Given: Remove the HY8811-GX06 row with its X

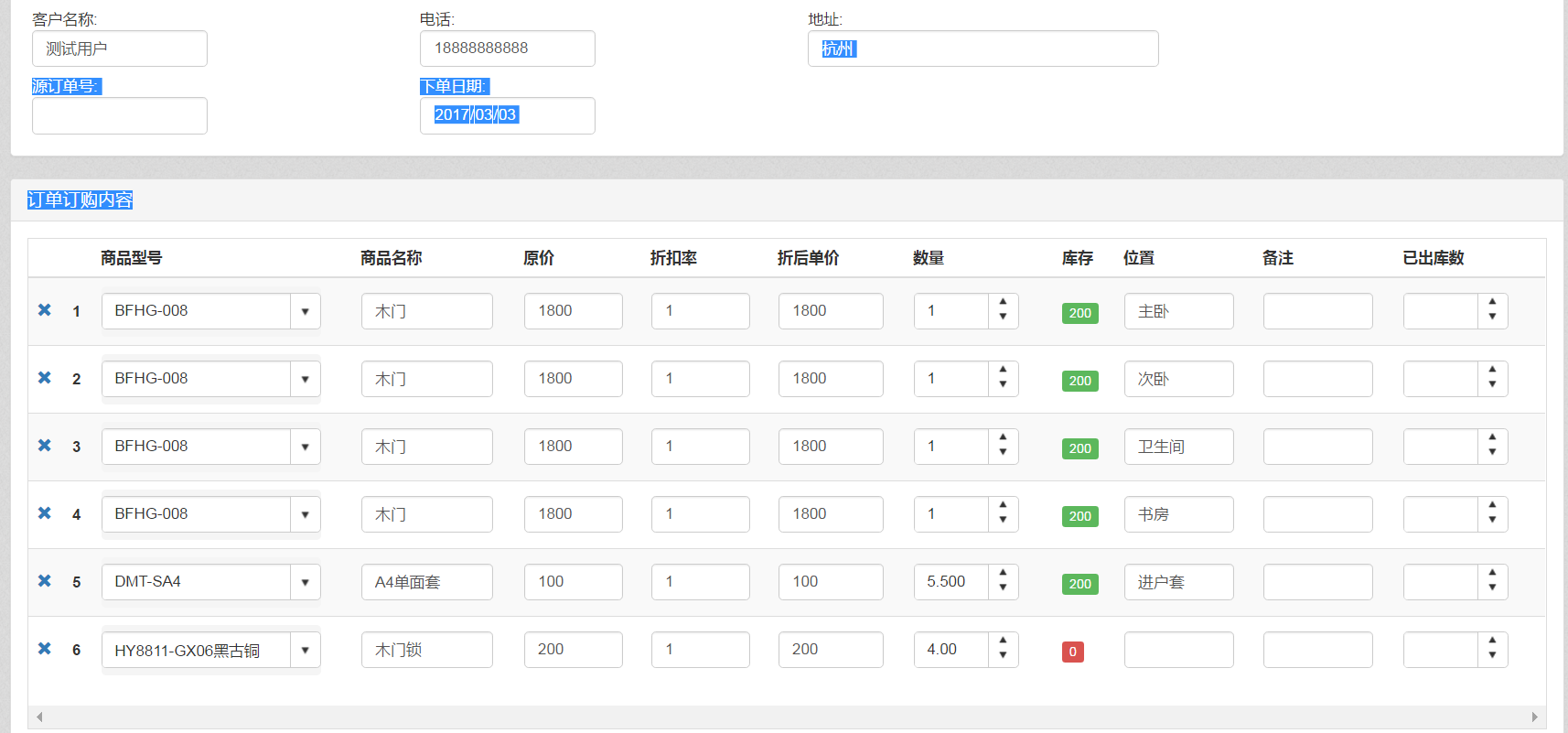Looking at the screenshot, I should tap(44, 649).
